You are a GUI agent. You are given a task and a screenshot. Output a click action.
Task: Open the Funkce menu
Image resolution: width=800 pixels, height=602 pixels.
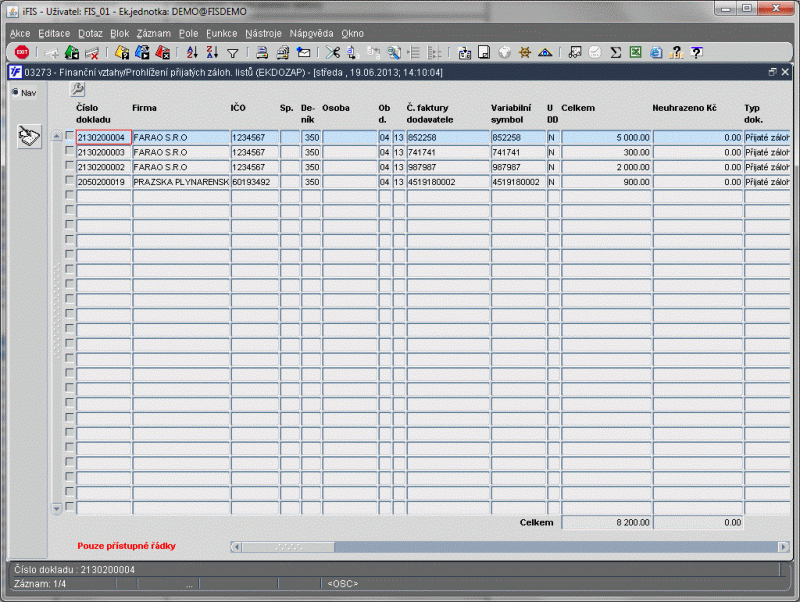pyautogui.click(x=221, y=34)
